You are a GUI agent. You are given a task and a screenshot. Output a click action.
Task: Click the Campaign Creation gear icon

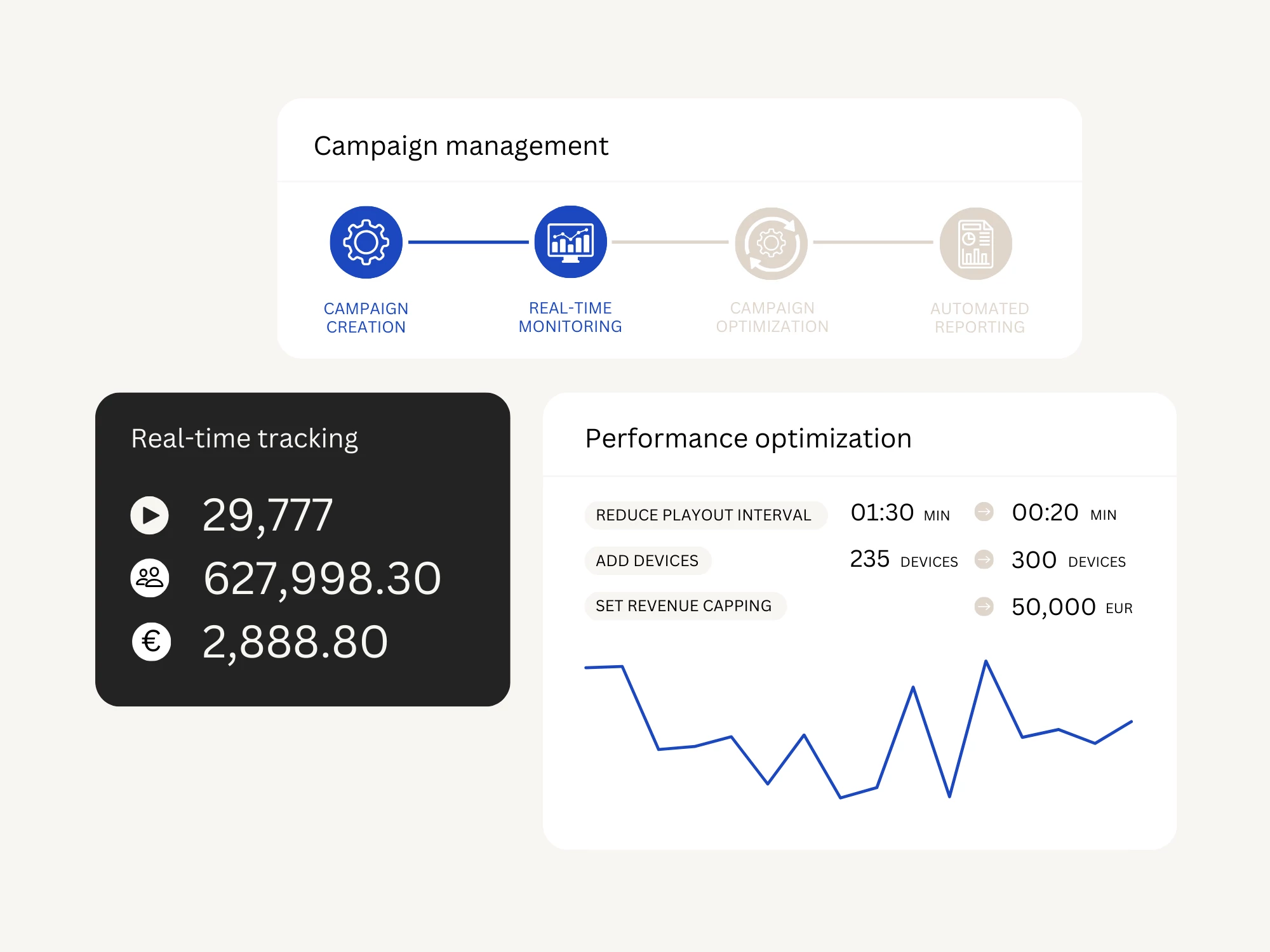coord(366,242)
